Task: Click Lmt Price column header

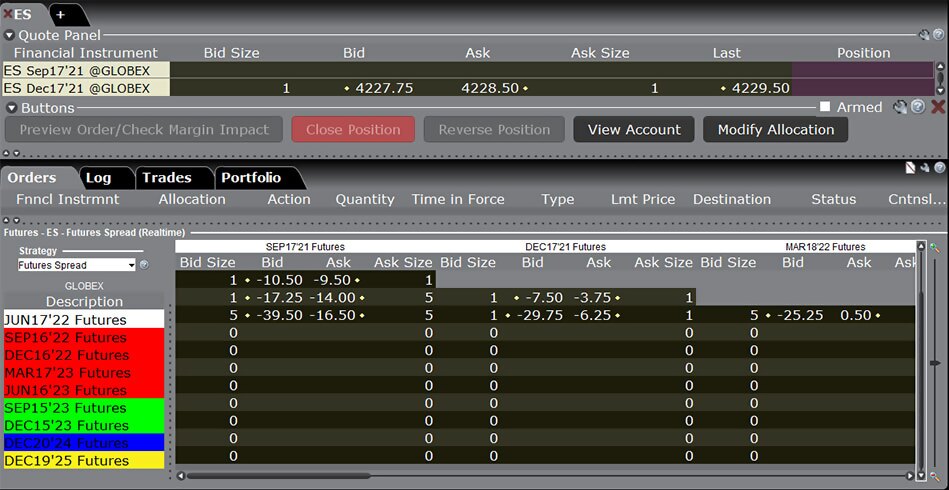Action: pos(643,199)
